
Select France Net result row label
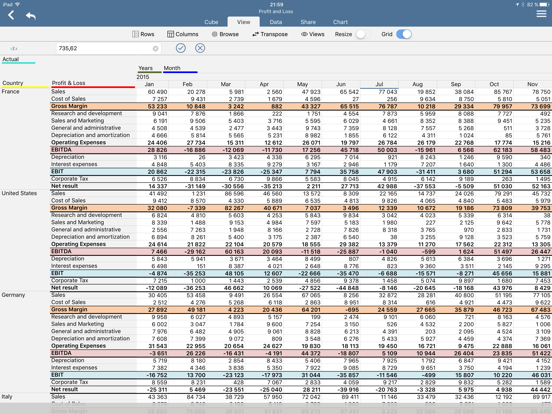tap(64, 186)
